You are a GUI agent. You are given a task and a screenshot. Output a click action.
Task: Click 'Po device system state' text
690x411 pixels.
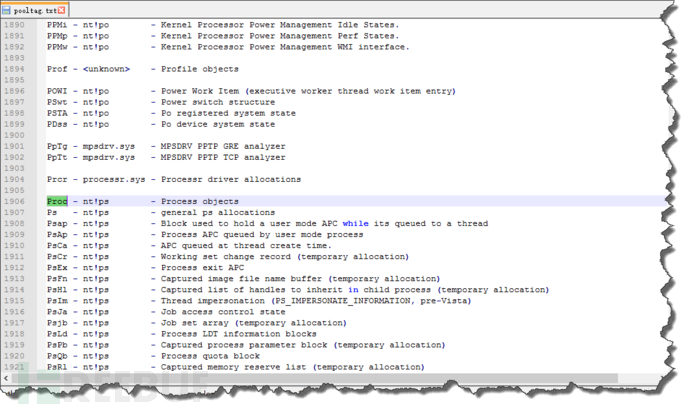pyautogui.click(x=218, y=124)
